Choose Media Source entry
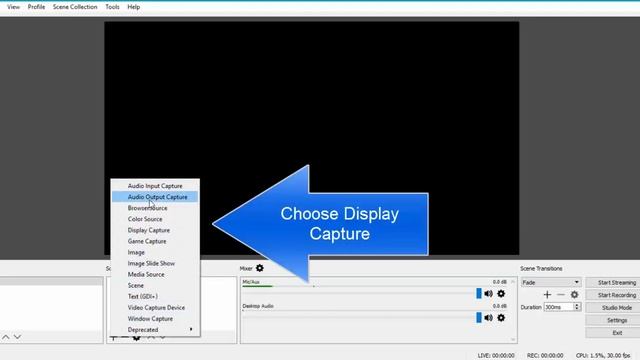The width and height of the screenshot is (640, 360). coord(155,274)
